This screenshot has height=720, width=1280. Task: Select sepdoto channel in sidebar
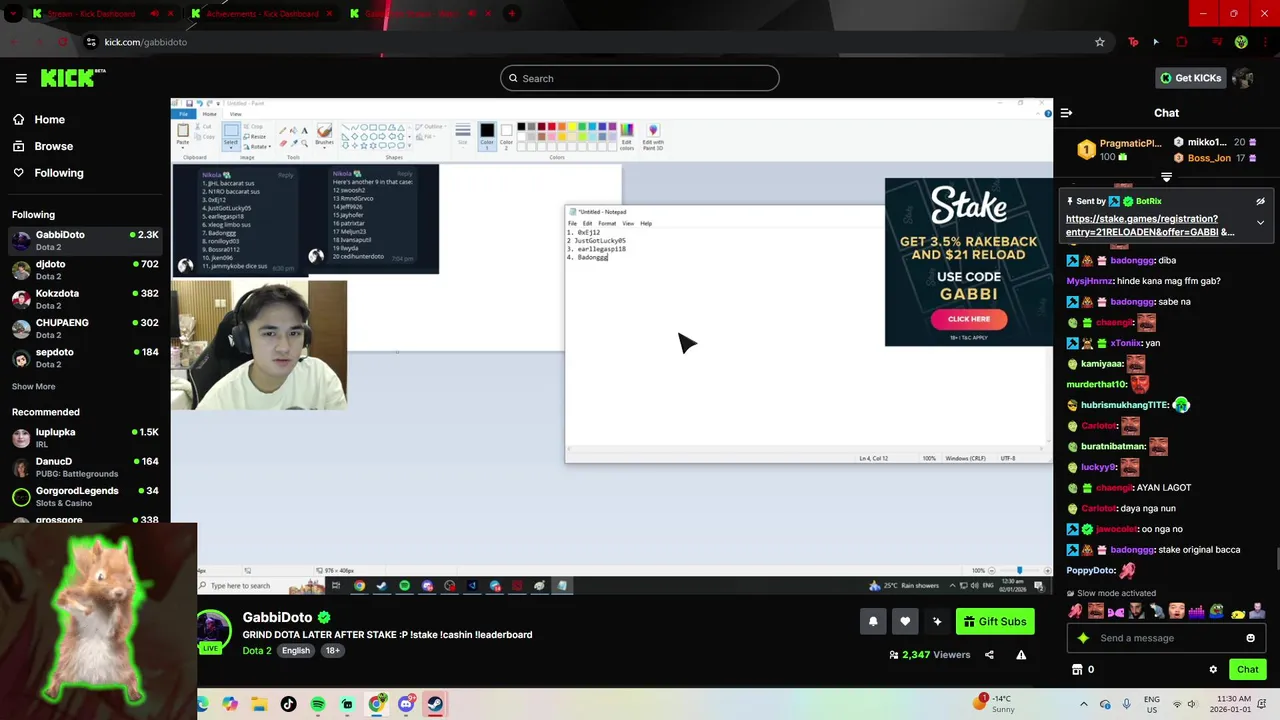85,357
